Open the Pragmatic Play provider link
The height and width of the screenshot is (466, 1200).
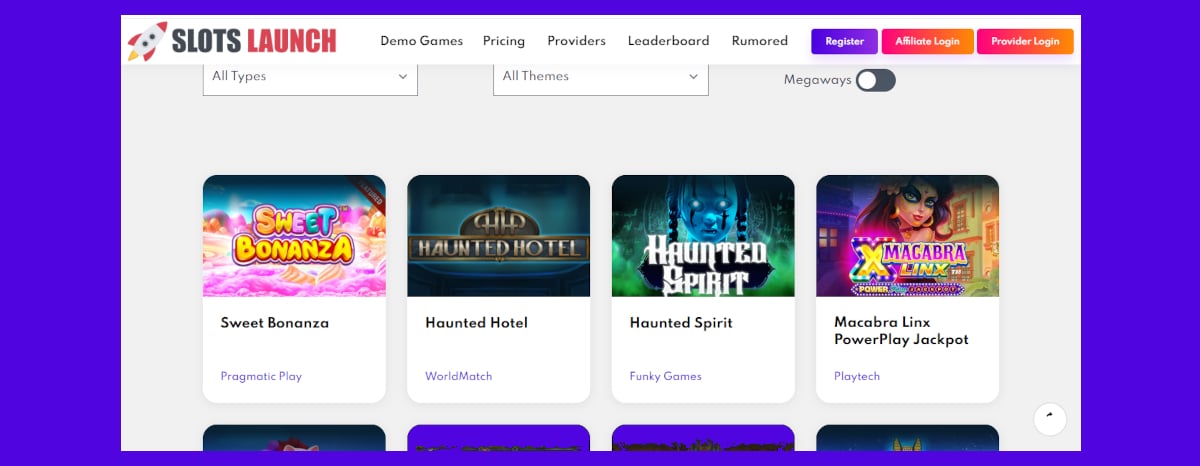[x=261, y=377]
